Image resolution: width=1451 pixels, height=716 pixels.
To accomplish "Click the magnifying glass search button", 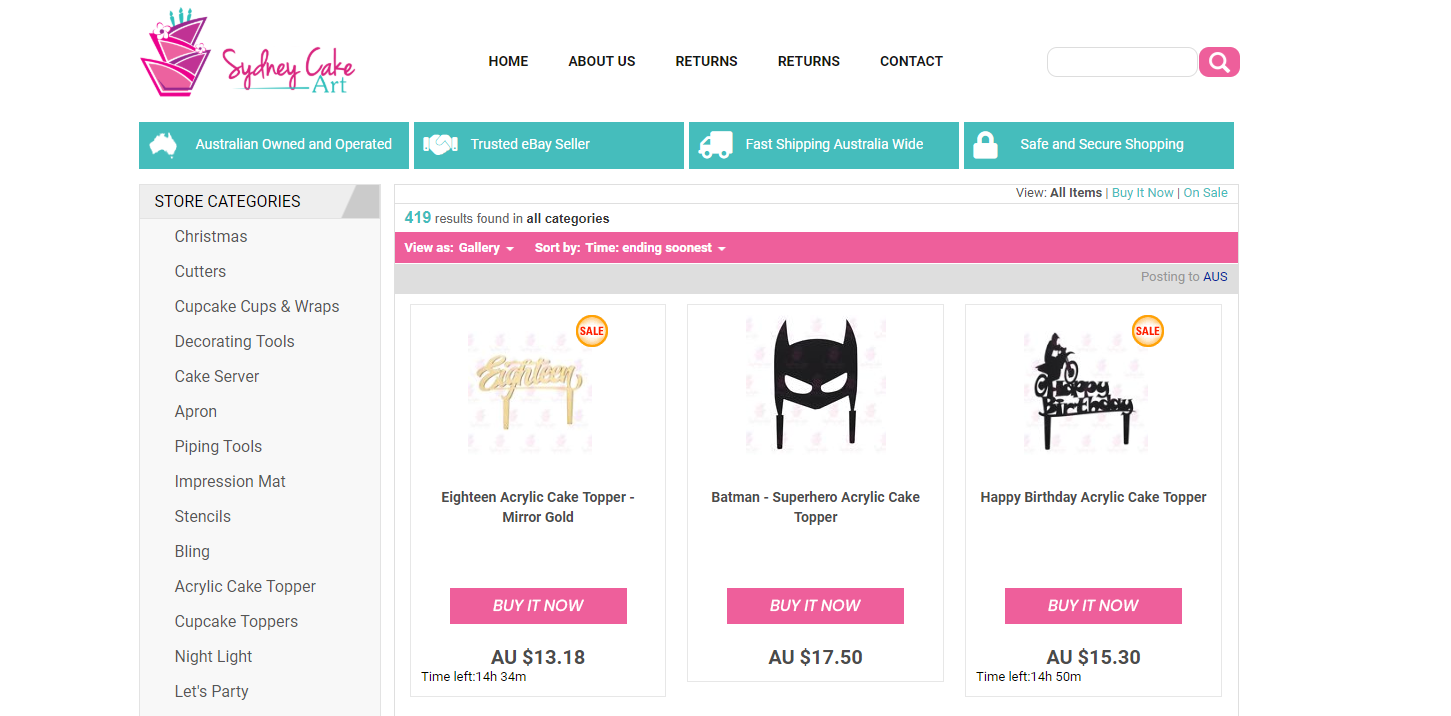I will coord(1219,62).
